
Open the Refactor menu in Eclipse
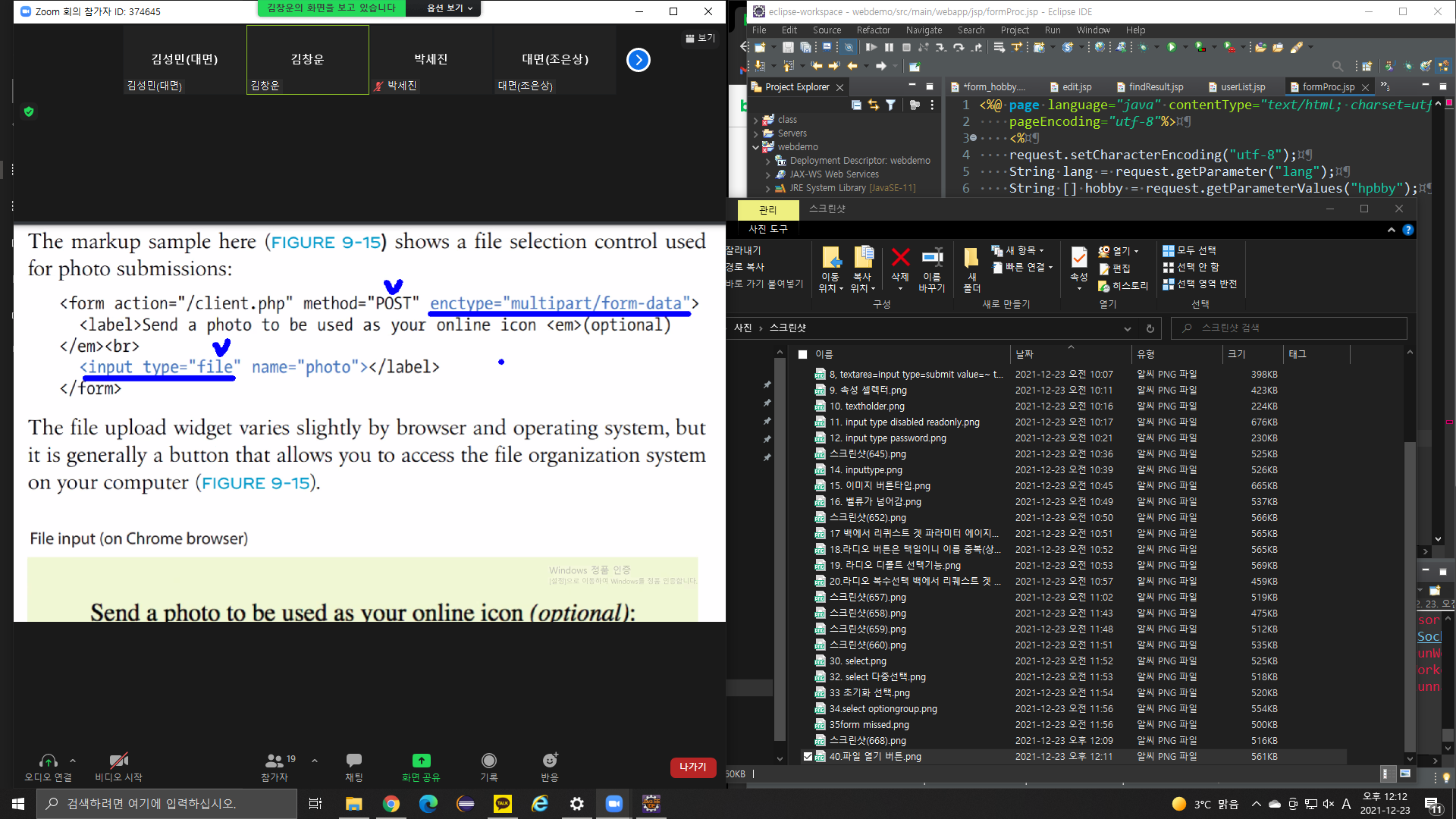point(873,30)
